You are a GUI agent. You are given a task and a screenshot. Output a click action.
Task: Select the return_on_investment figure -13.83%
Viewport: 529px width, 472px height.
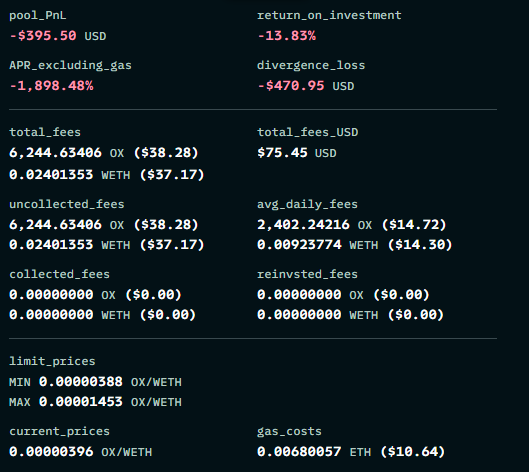[286, 35]
